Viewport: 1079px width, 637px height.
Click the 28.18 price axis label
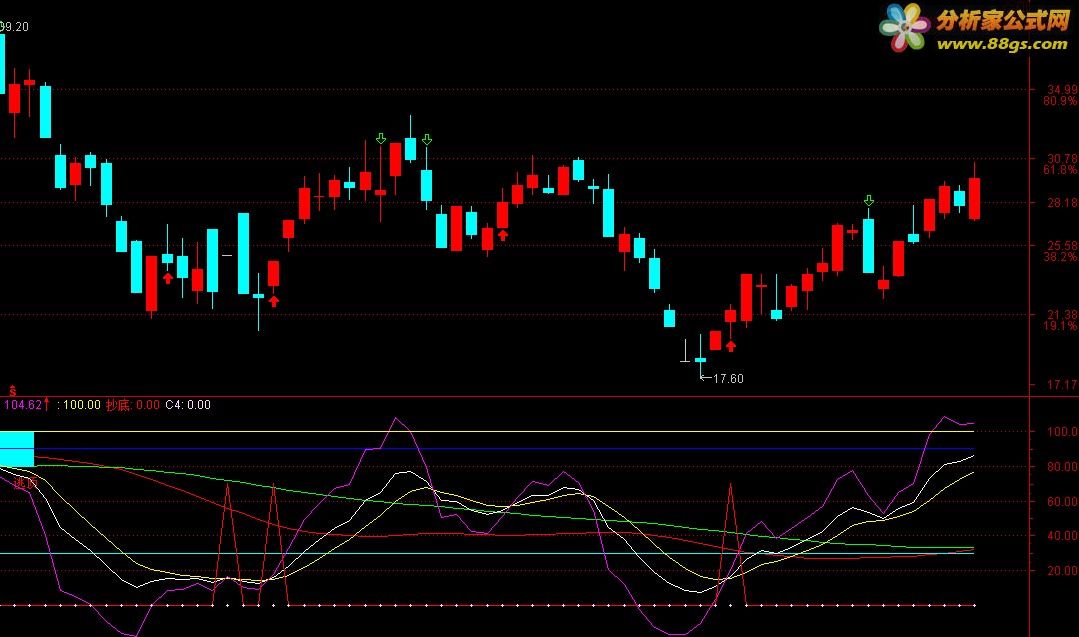click(1062, 203)
